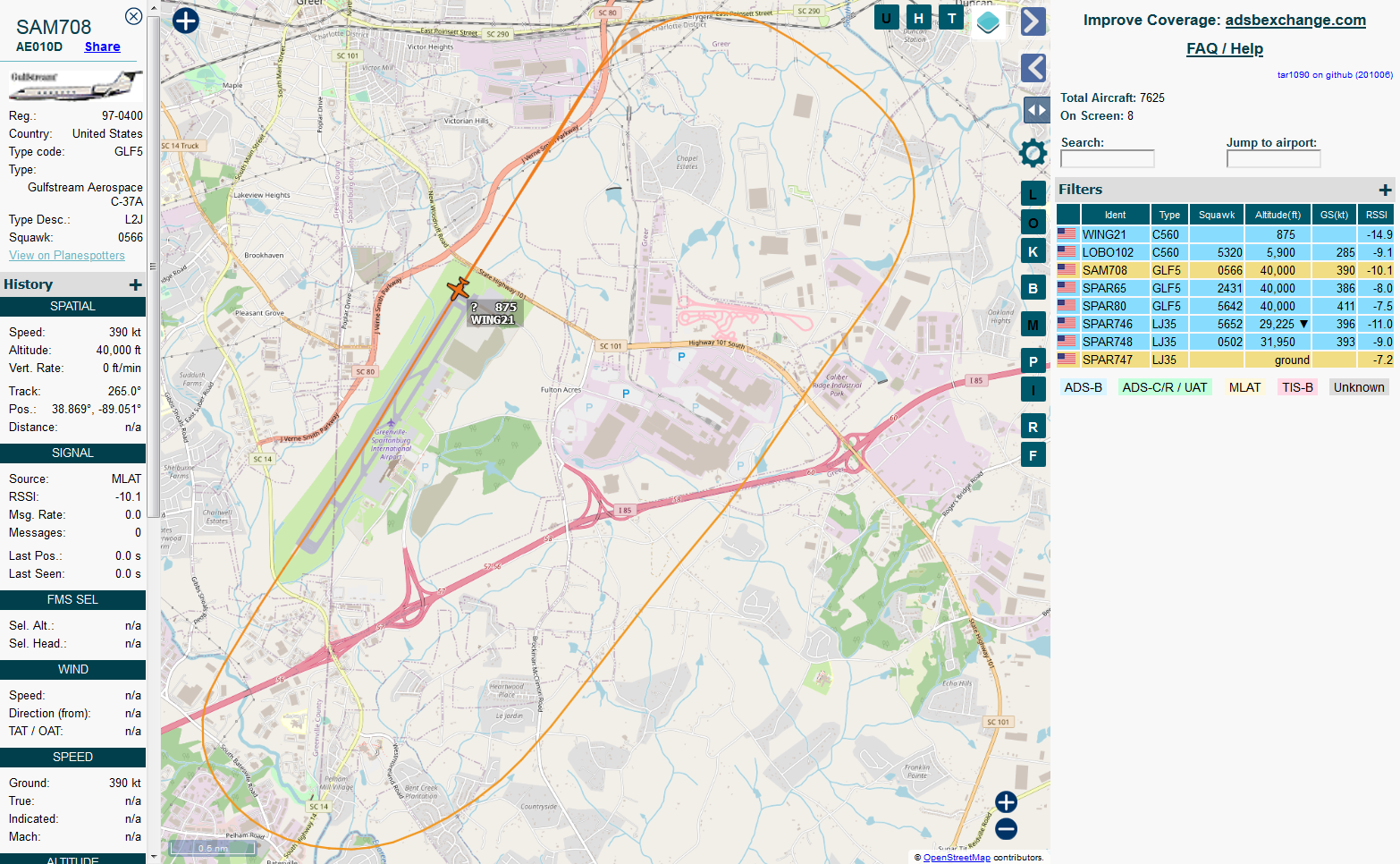Toggle the P map option button
This screenshot has height=864, width=1400.
1033,361
